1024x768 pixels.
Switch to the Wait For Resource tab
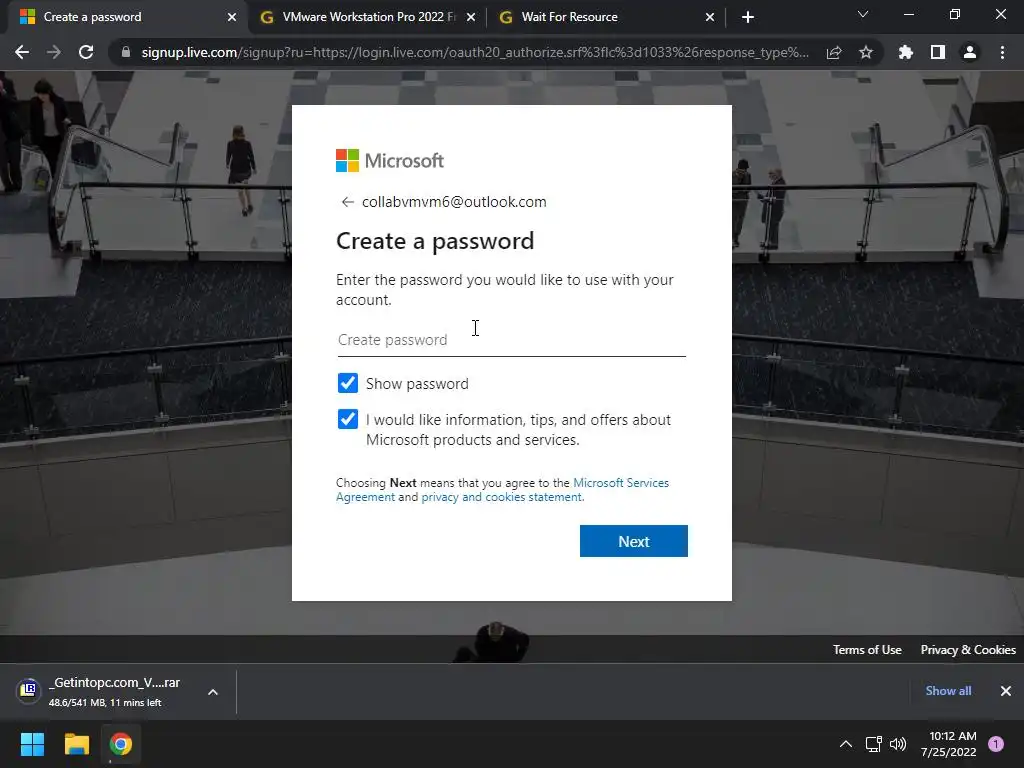606,17
